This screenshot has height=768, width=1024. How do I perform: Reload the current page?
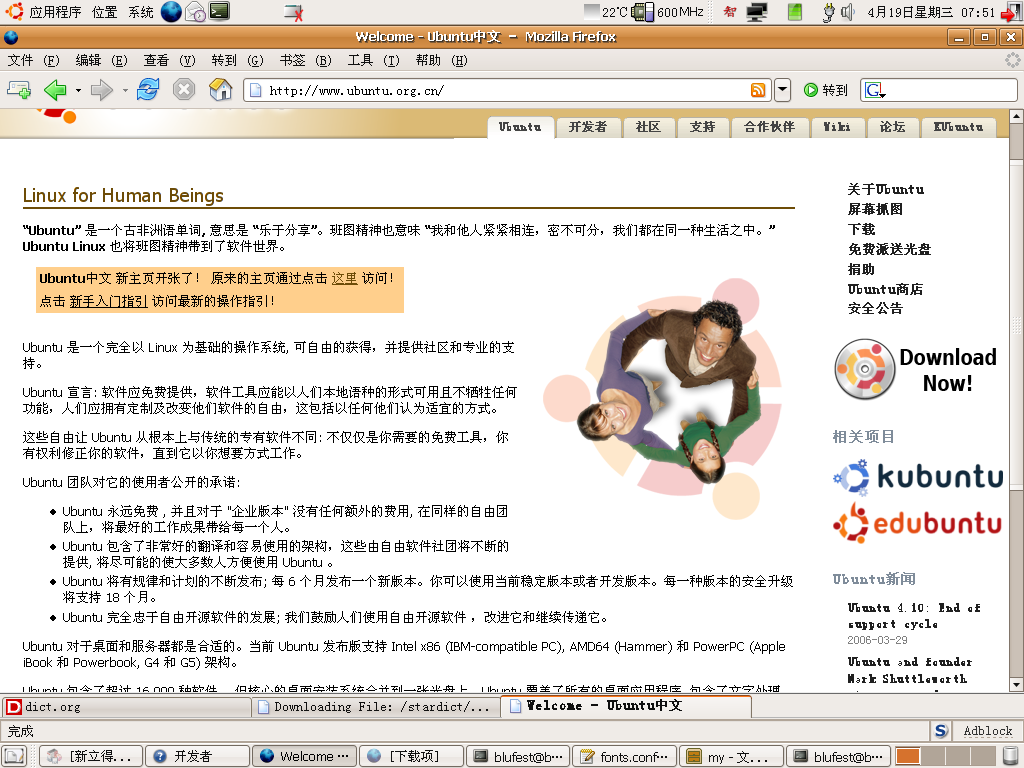coord(148,89)
